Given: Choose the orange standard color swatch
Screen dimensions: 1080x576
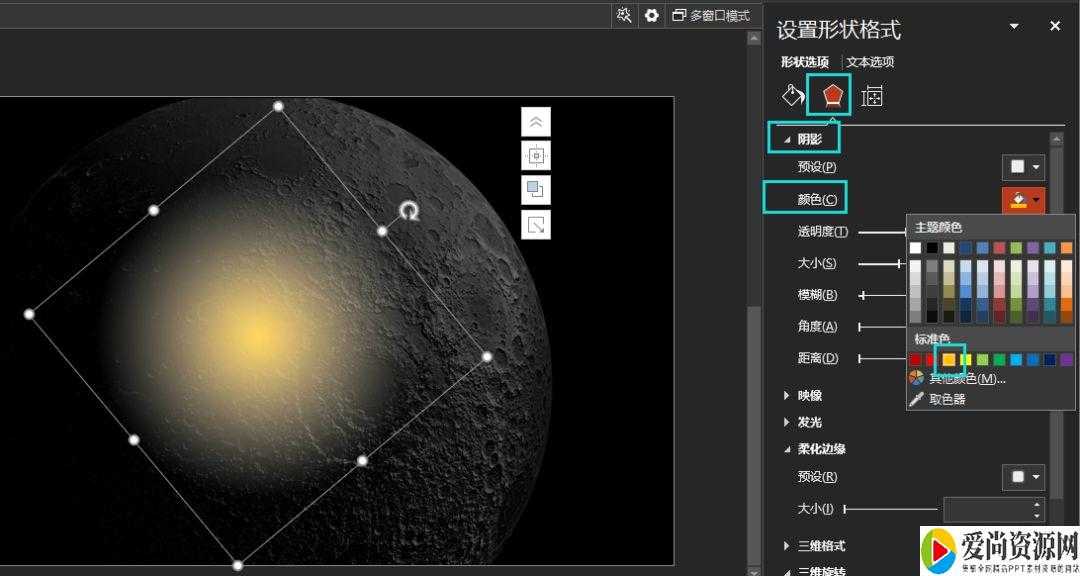Looking at the screenshot, I should click(949, 360).
